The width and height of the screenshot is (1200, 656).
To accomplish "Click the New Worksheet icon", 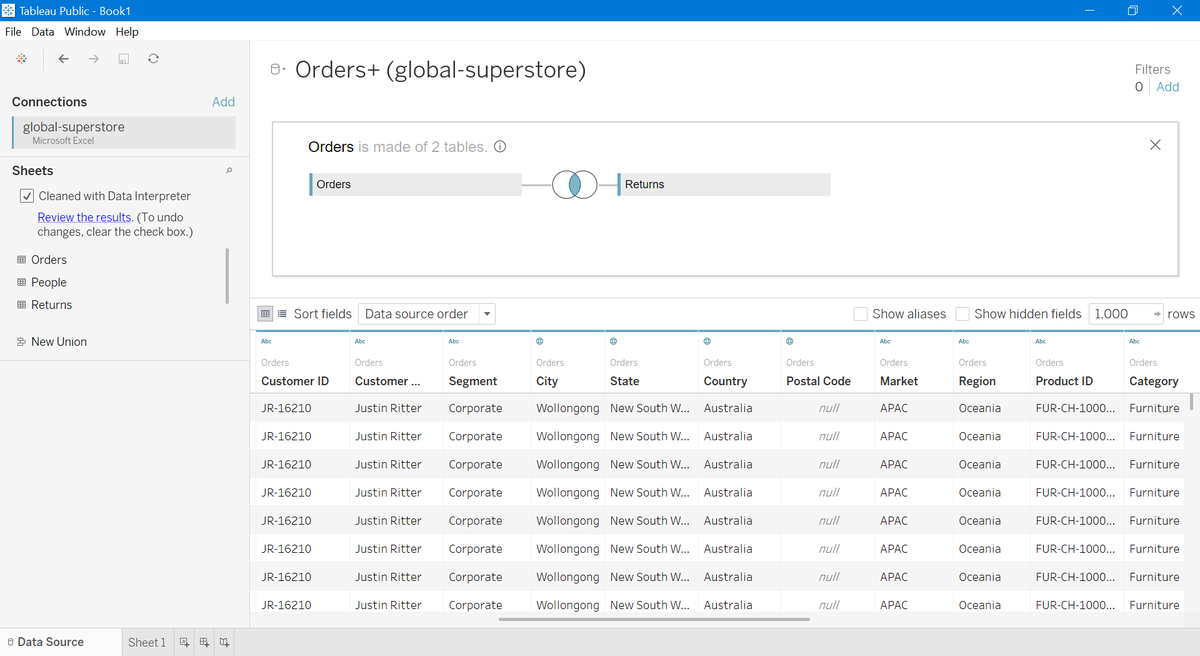I will click(184, 642).
